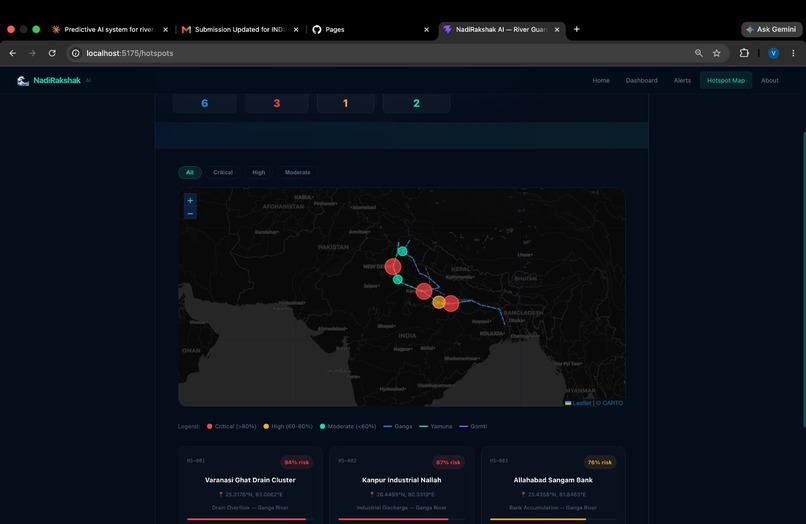Select the NadiRakshak AI browser tab
This screenshot has height=524, width=806.
point(501,30)
